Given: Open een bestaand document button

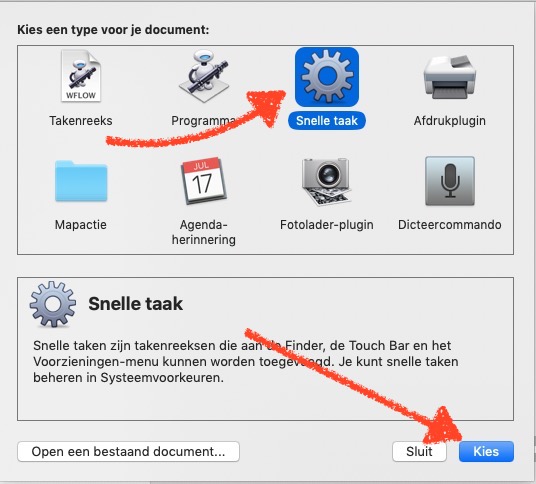Looking at the screenshot, I should click(128, 452).
